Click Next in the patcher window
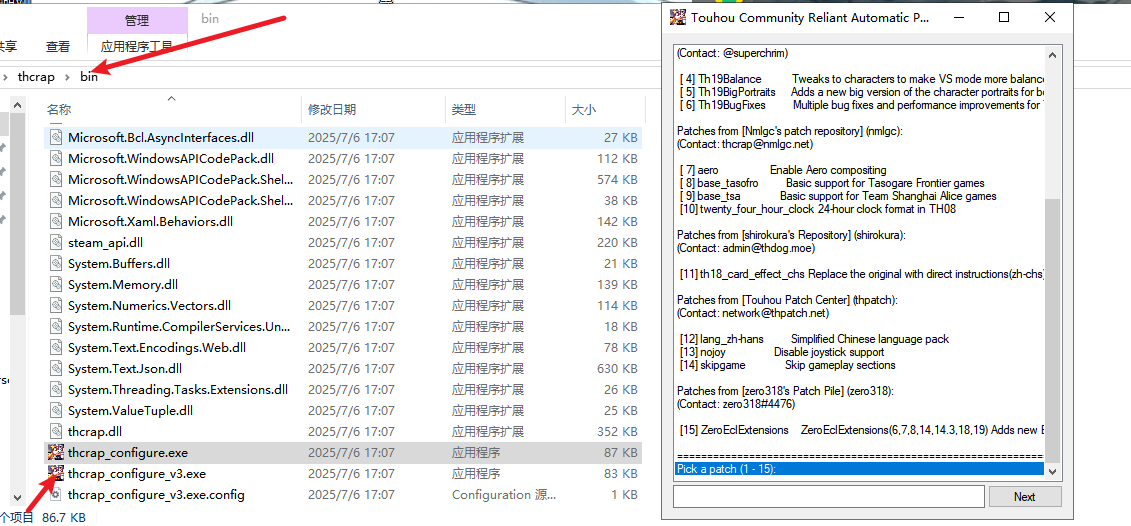The height and width of the screenshot is (526, 1131). pos(1024,496)
